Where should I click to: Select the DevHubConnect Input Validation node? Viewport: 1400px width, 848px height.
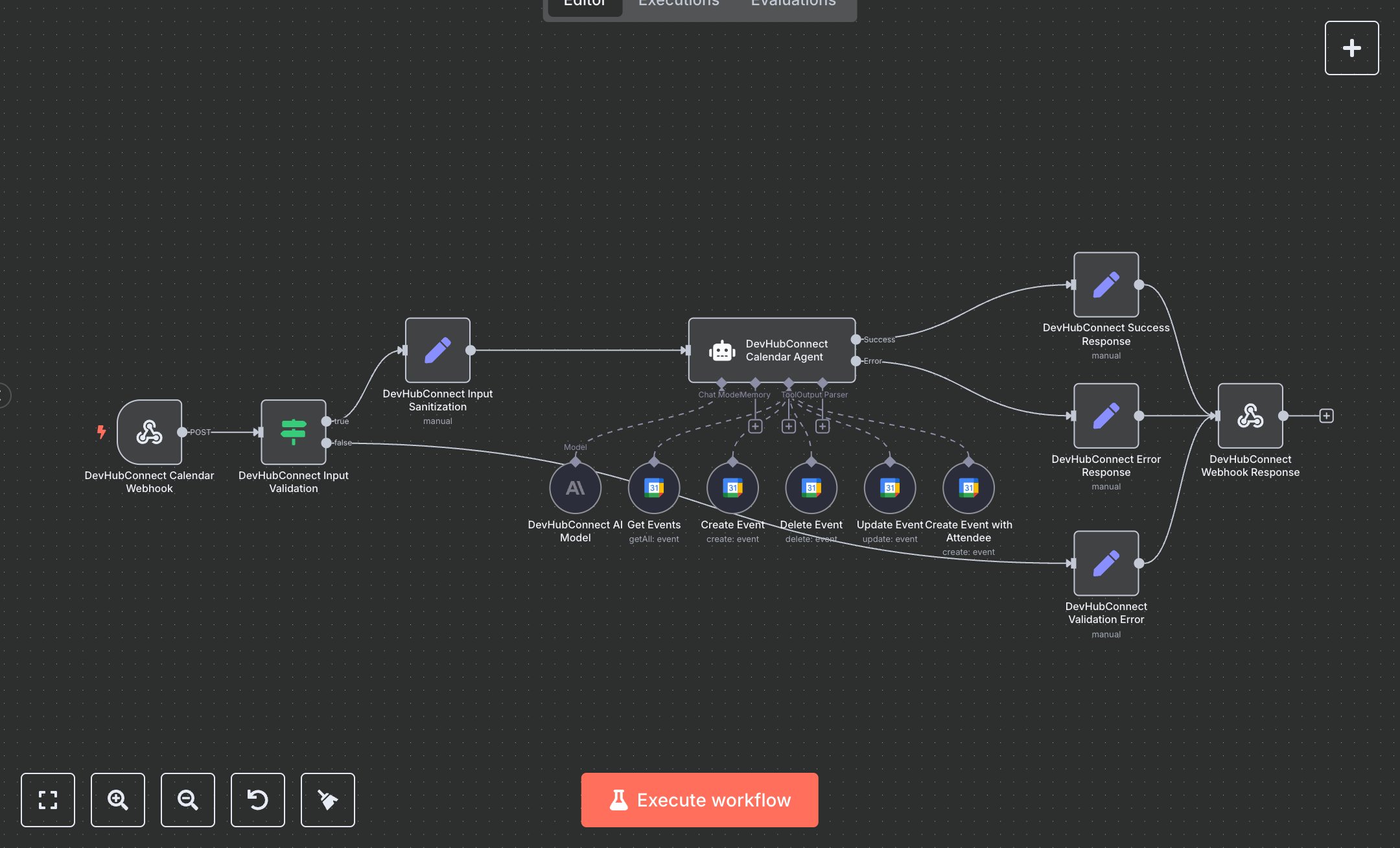(293, 432)
